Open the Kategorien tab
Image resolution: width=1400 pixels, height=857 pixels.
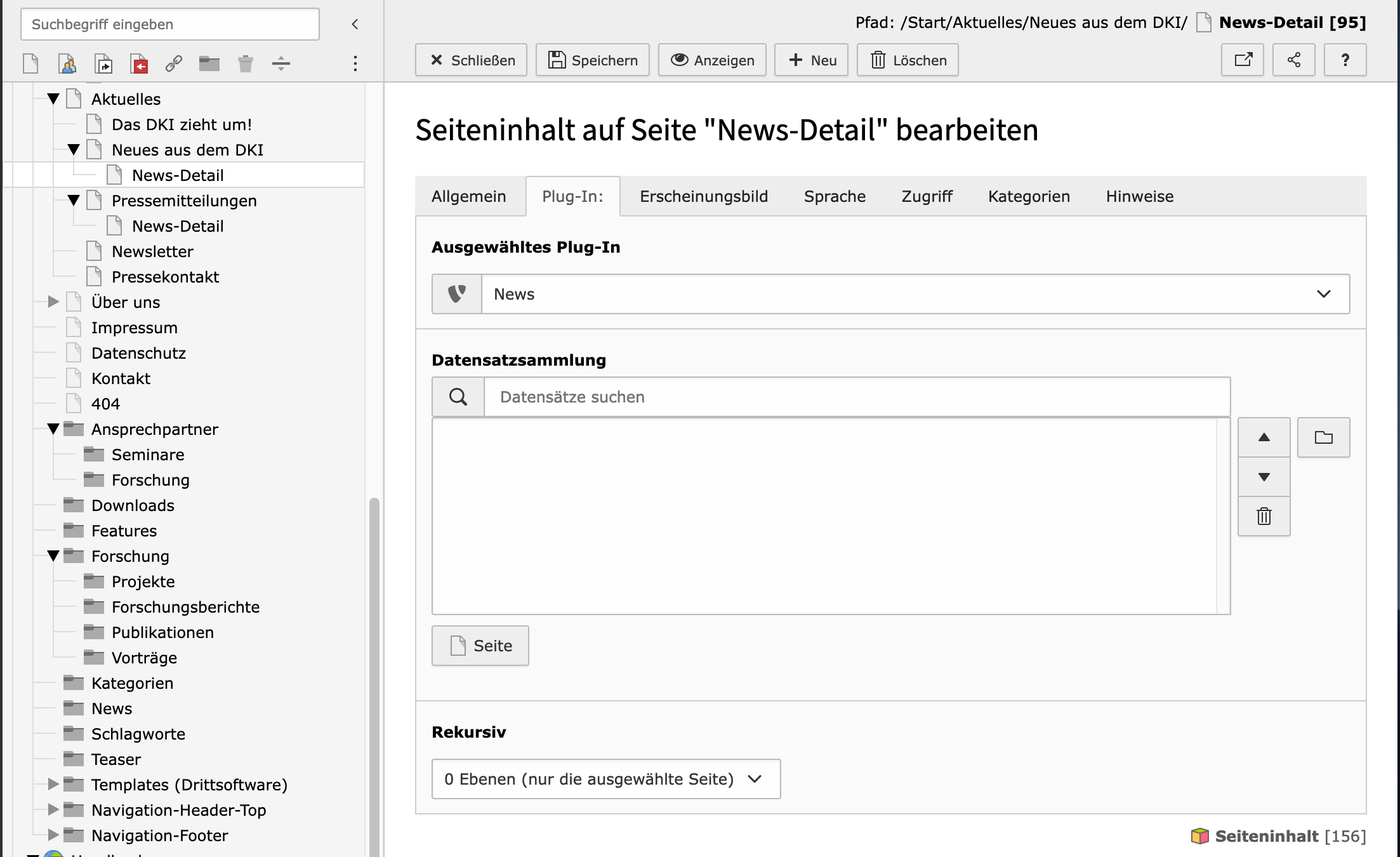[1028, 197]
